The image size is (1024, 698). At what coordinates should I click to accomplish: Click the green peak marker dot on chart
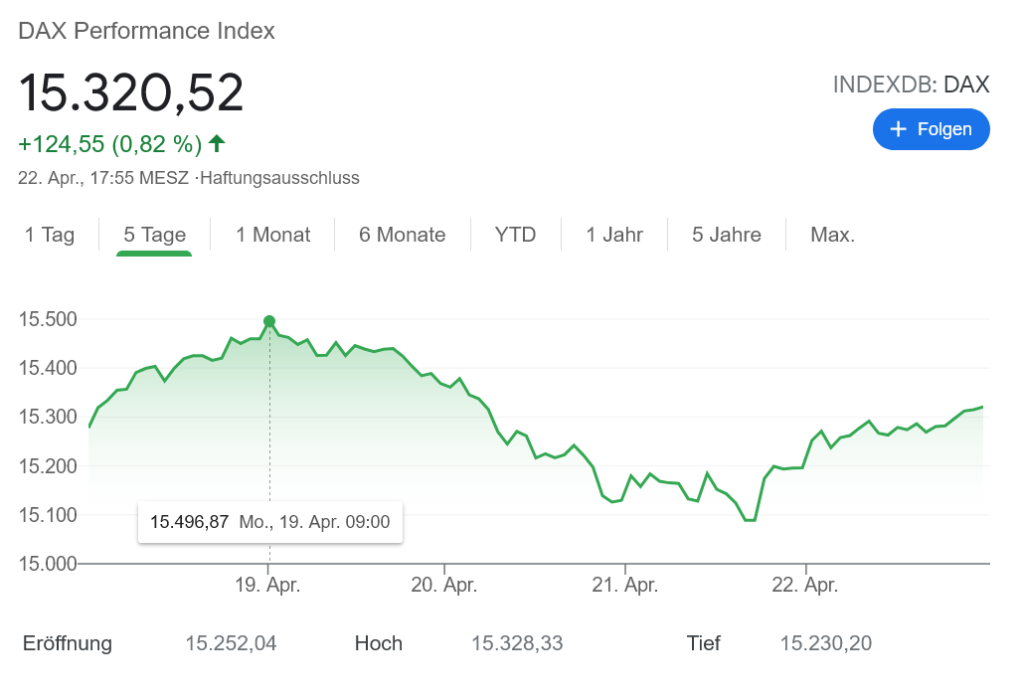[x=269, y=321]
